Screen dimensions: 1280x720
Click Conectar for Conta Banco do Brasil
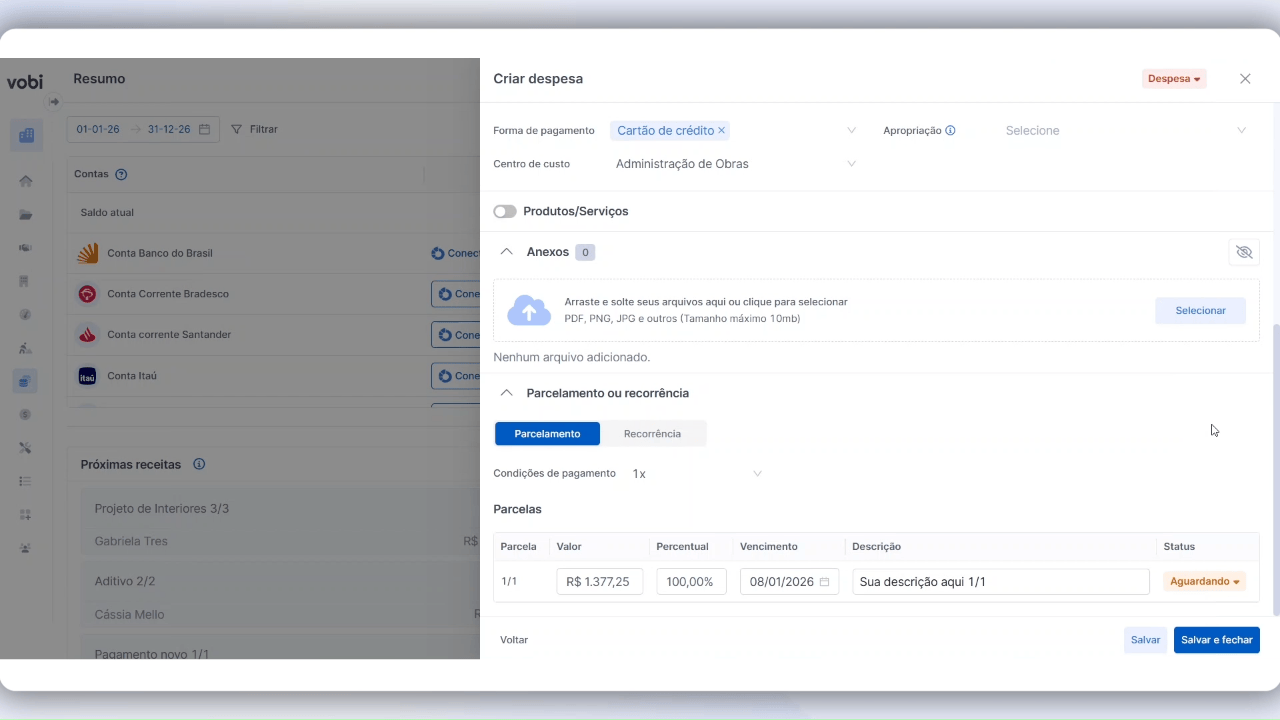click(x=456, y=253)
